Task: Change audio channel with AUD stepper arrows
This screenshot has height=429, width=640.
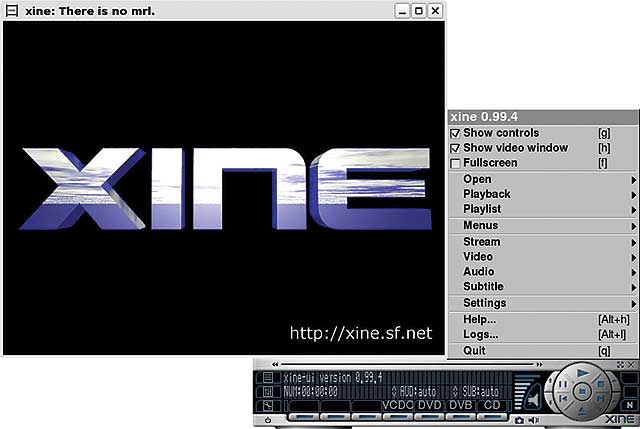Action: click(x=394, y=392)
